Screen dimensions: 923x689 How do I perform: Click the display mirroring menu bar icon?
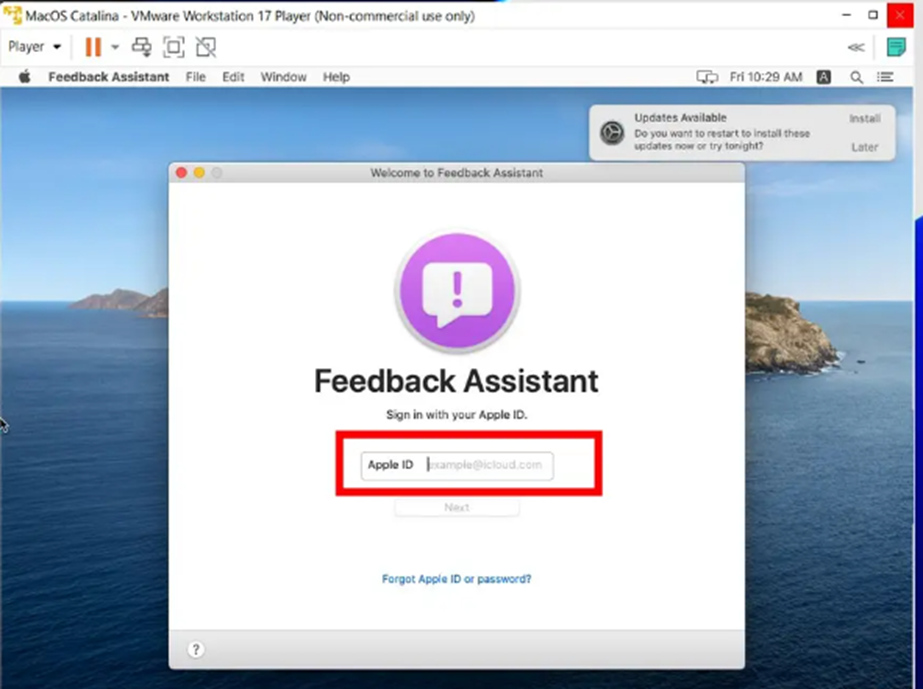707,77
